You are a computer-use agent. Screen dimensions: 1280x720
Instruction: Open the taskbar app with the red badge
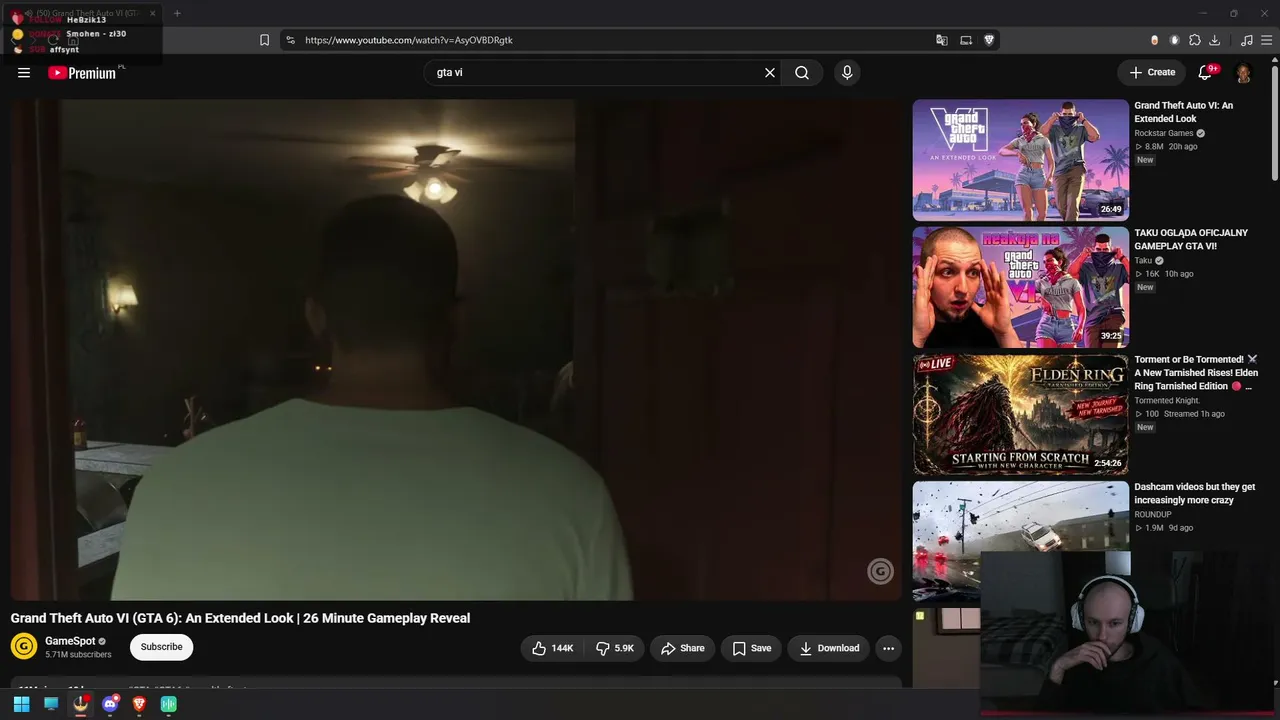[x=81, y=704]
